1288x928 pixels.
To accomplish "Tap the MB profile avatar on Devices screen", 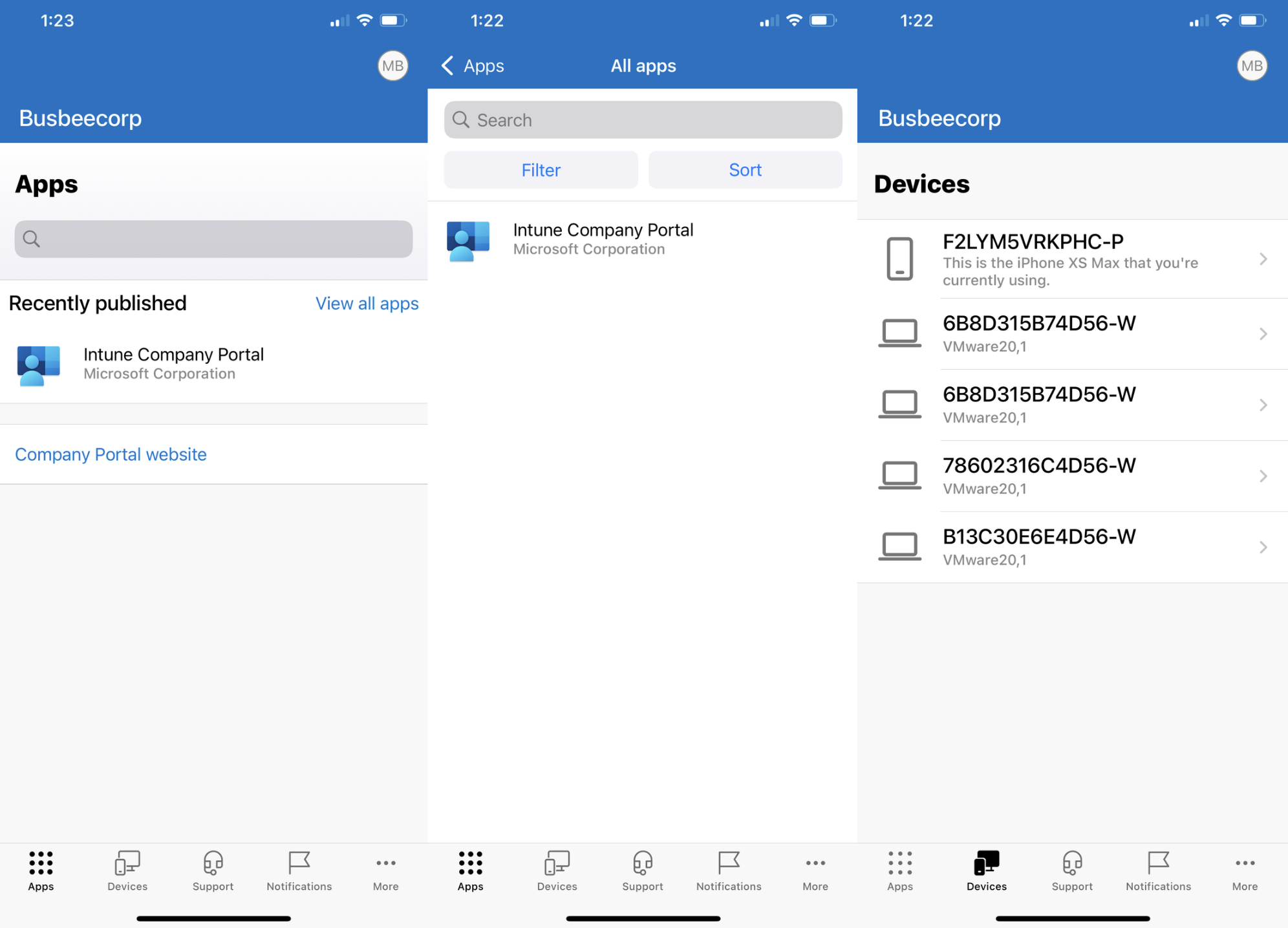I will (1252, 66).
